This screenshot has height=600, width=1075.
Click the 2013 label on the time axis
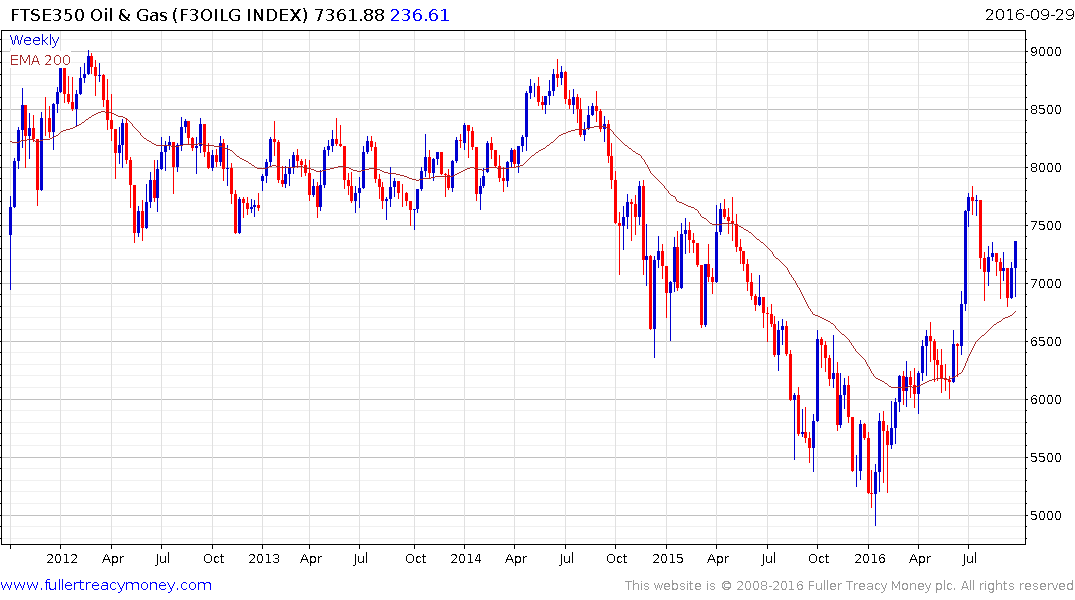pyautogui.click(x=264, y=558)
